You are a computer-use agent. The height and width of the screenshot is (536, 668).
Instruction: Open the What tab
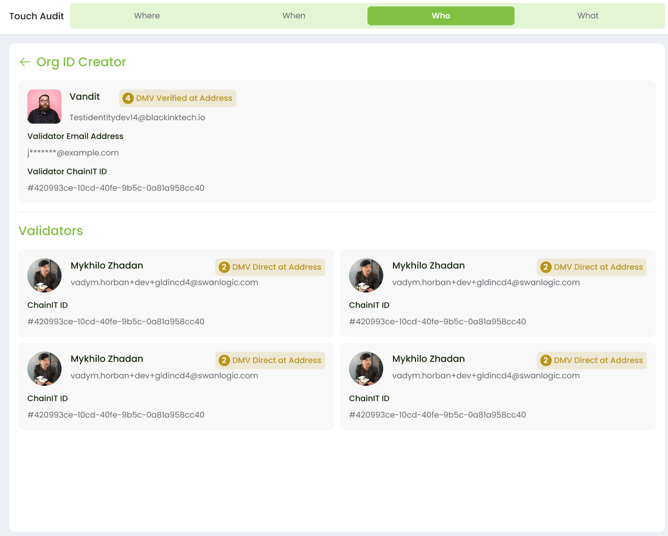(588, 16)
